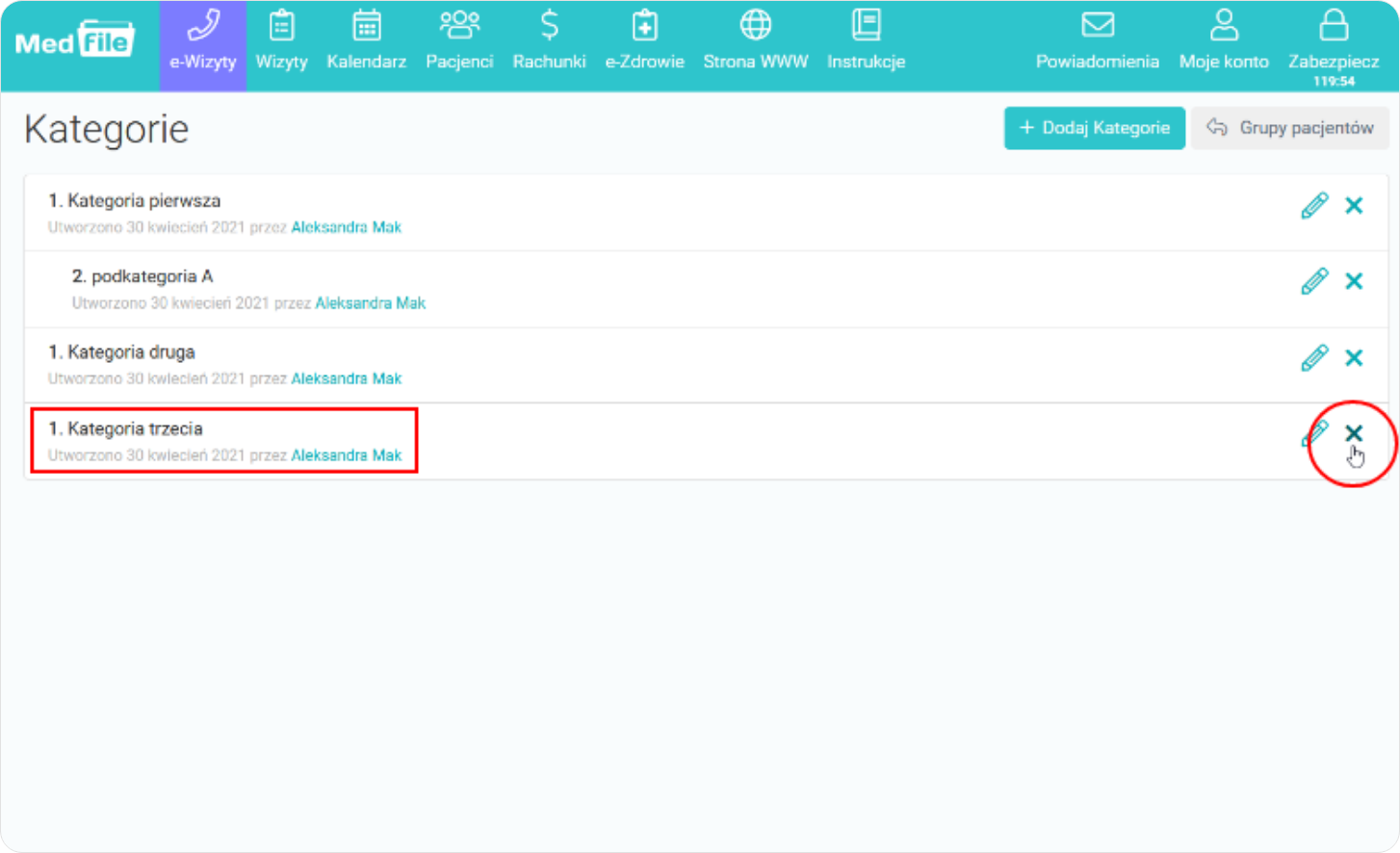Delete Kategoria trzecia with X icon
The height and width of the screenshot is (853, 1400).
1354,433
